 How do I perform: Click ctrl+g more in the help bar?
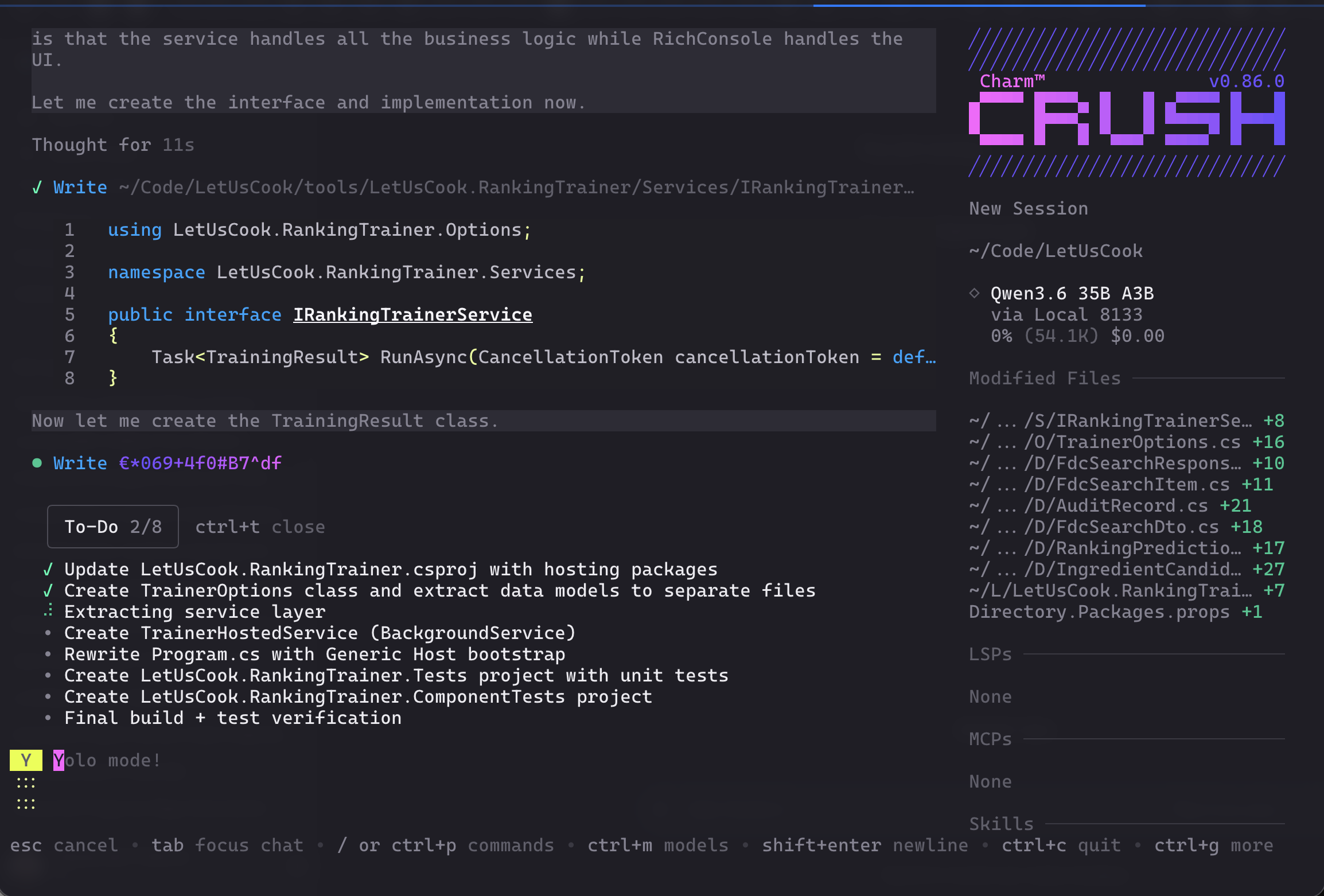(1213, 845)
